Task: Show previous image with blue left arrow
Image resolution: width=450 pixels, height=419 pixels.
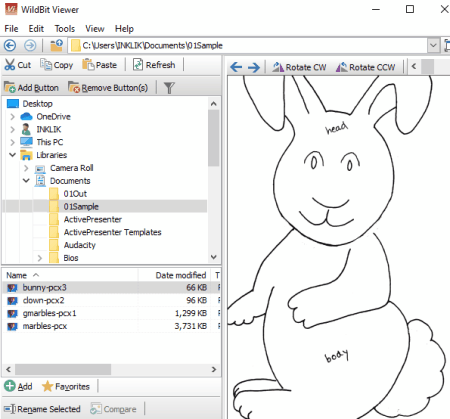Action: (236, 67)
